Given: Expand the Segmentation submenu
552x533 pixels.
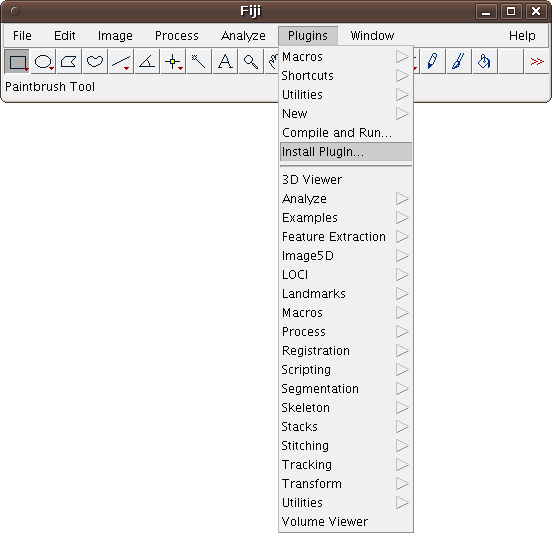Looking at the screenshot, I should pos(346,389).
